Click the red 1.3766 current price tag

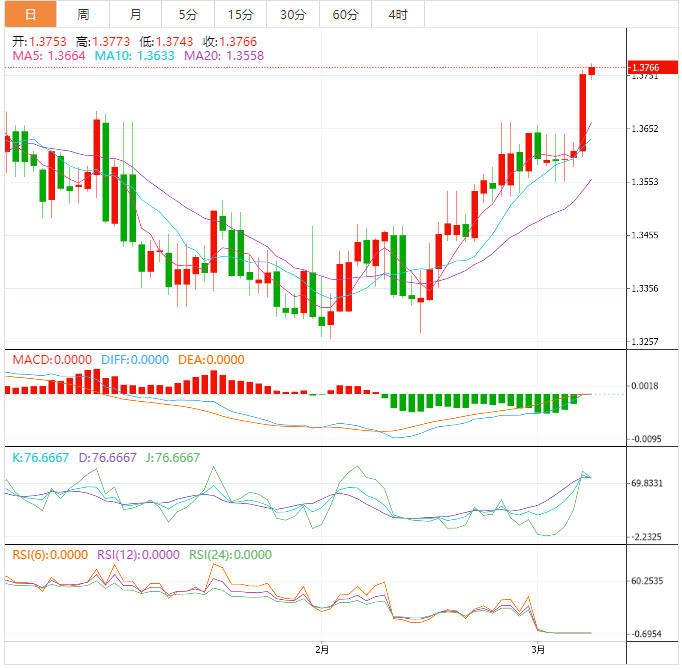646,67
